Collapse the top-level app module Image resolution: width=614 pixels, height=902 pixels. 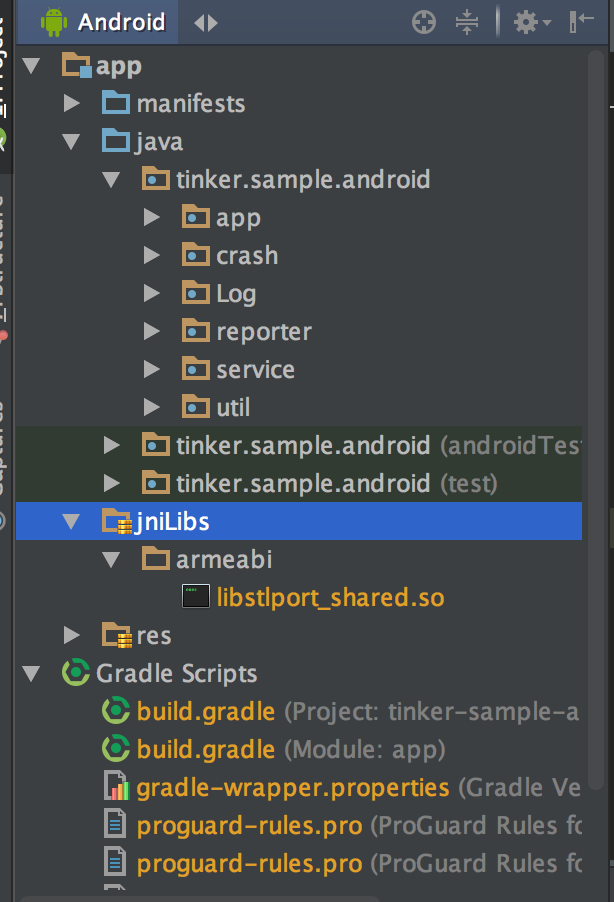coord(31,66)
